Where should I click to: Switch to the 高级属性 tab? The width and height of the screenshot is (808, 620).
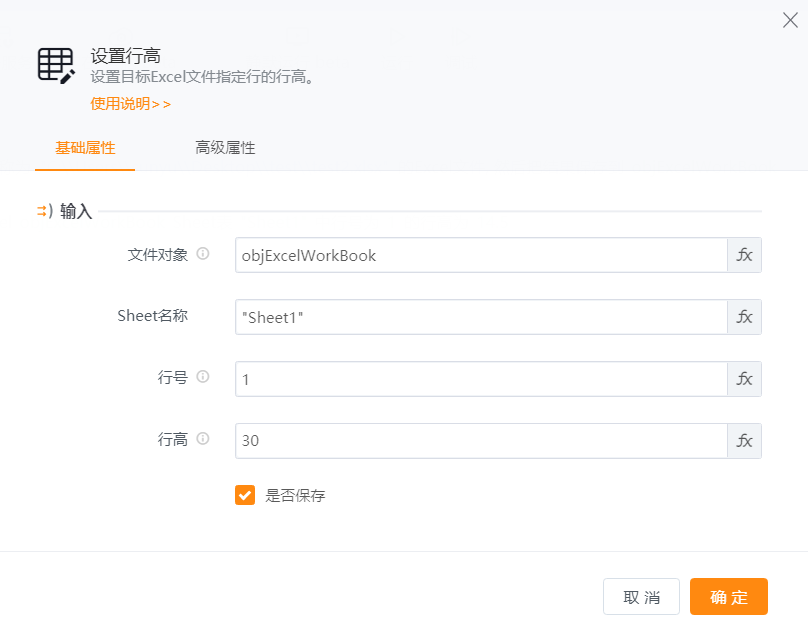click(x=225, y=148)
